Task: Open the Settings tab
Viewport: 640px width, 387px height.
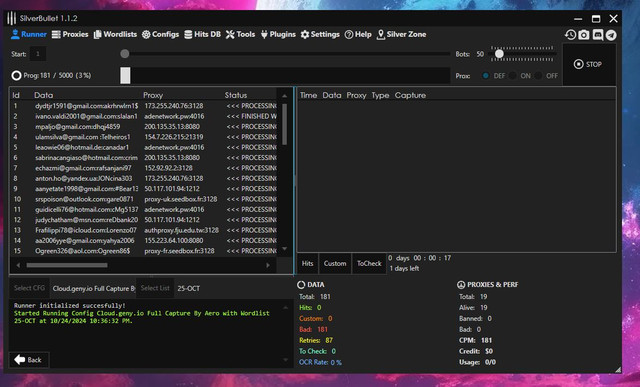Action: (320, 34)
